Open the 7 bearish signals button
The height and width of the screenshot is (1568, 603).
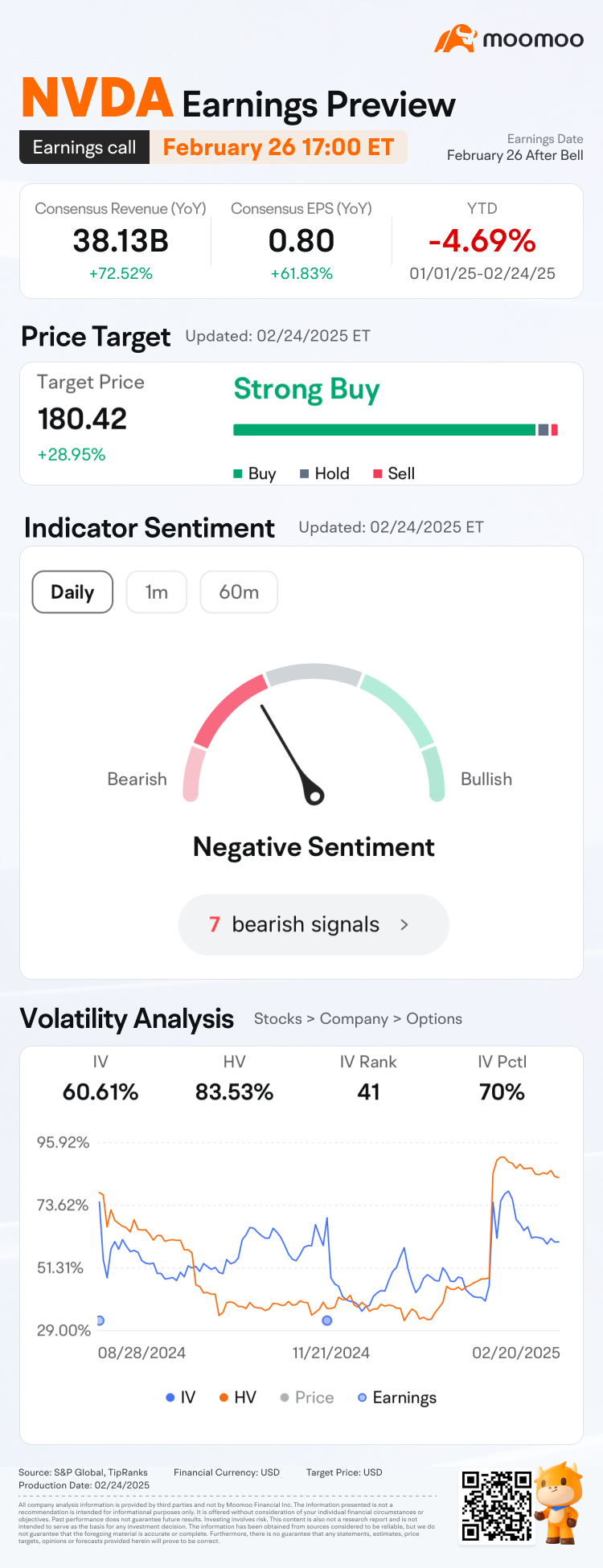coord(313,925)
